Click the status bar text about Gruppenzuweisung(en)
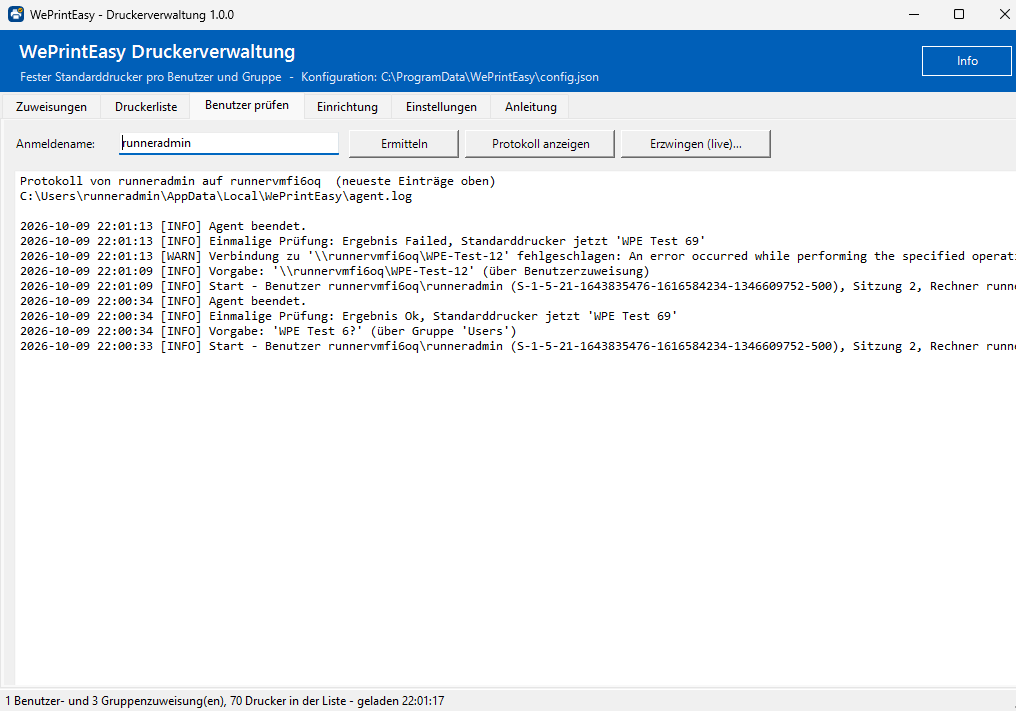The height and width of the screenshot is (711, 1016). coord(225,701)
